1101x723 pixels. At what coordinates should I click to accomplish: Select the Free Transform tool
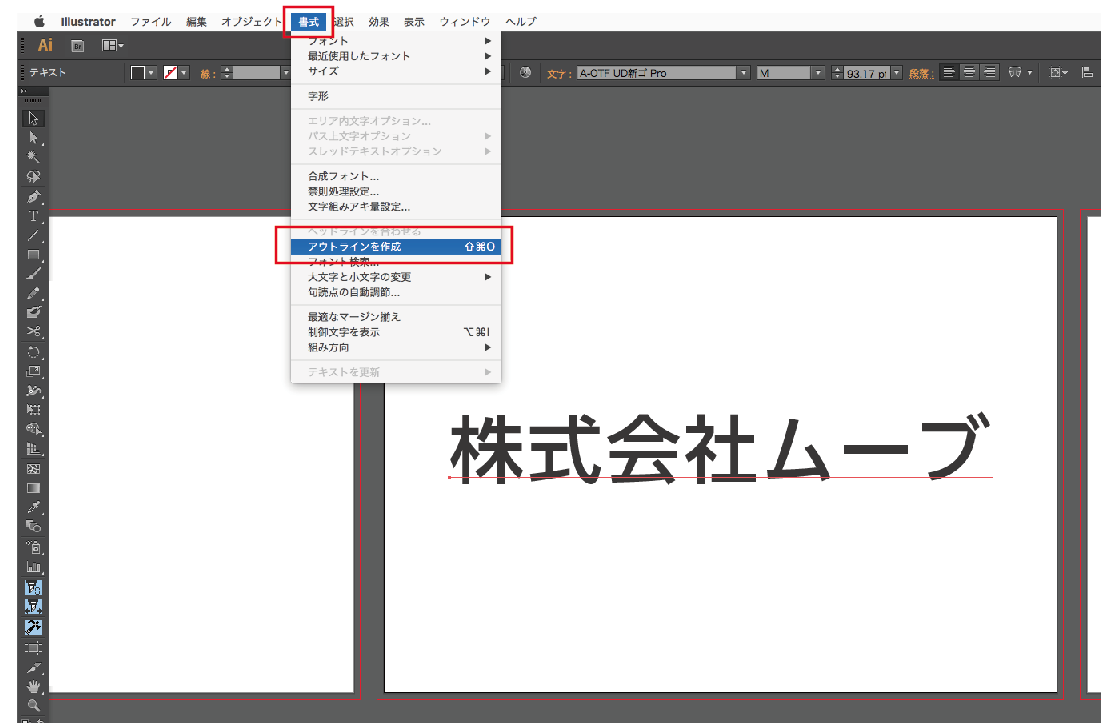33,409
